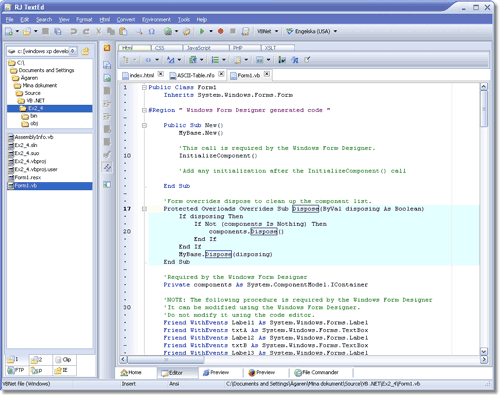Close the index.html document tab

click(x=160, y=74)
